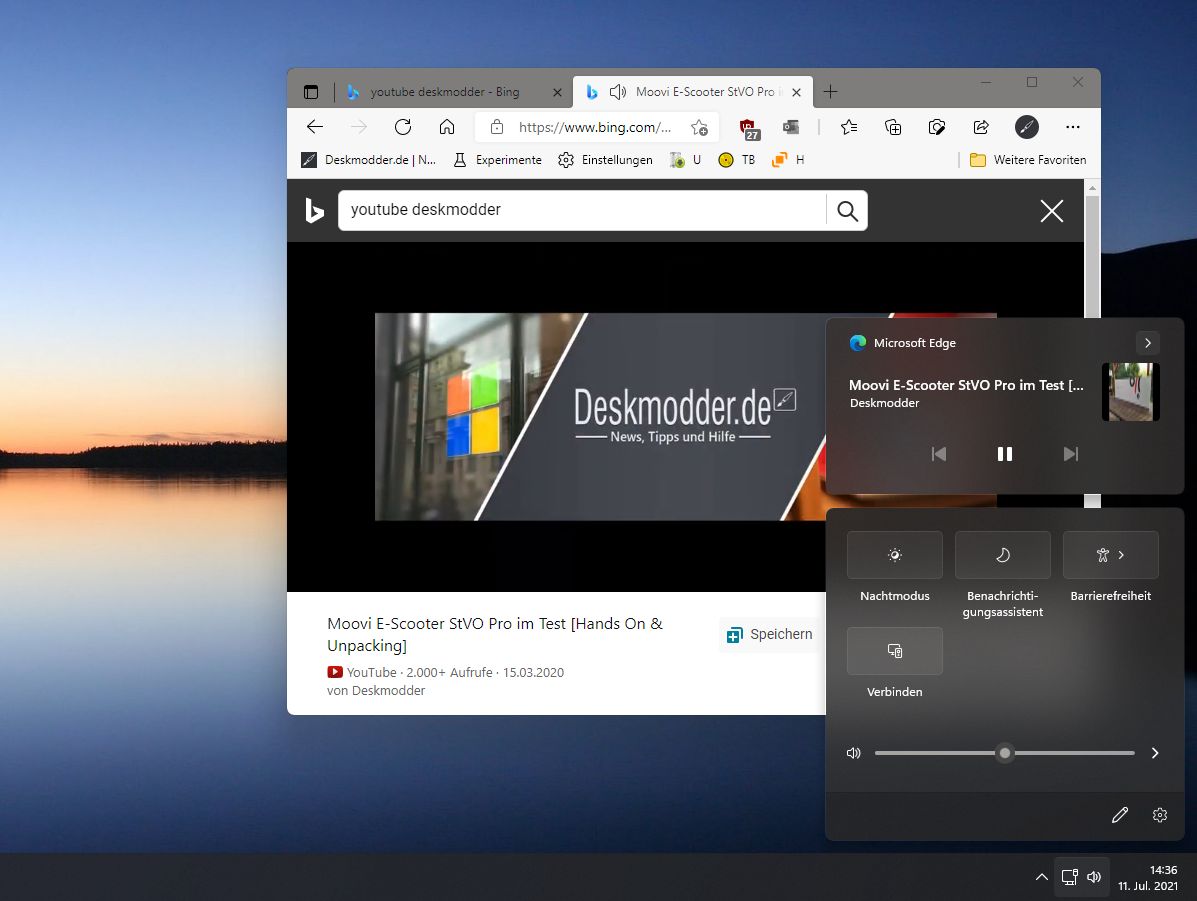Open the Collections icon
1197x901 pixels.
[892, 128]
